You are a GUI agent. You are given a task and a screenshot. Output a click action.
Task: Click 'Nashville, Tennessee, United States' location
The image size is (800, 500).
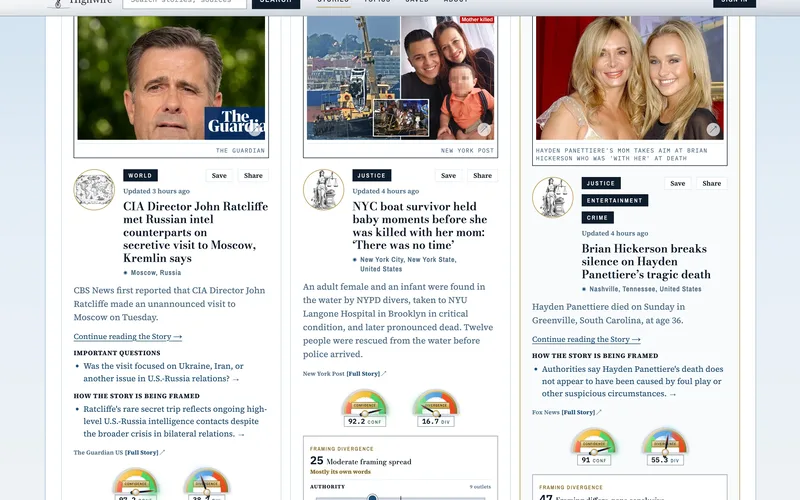point(645,289)
